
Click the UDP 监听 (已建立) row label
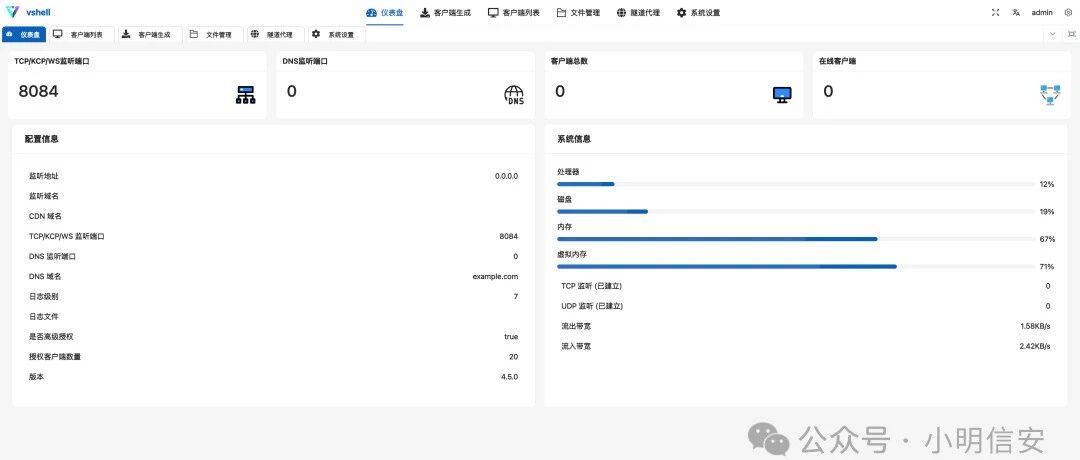(x=592, y=306)
